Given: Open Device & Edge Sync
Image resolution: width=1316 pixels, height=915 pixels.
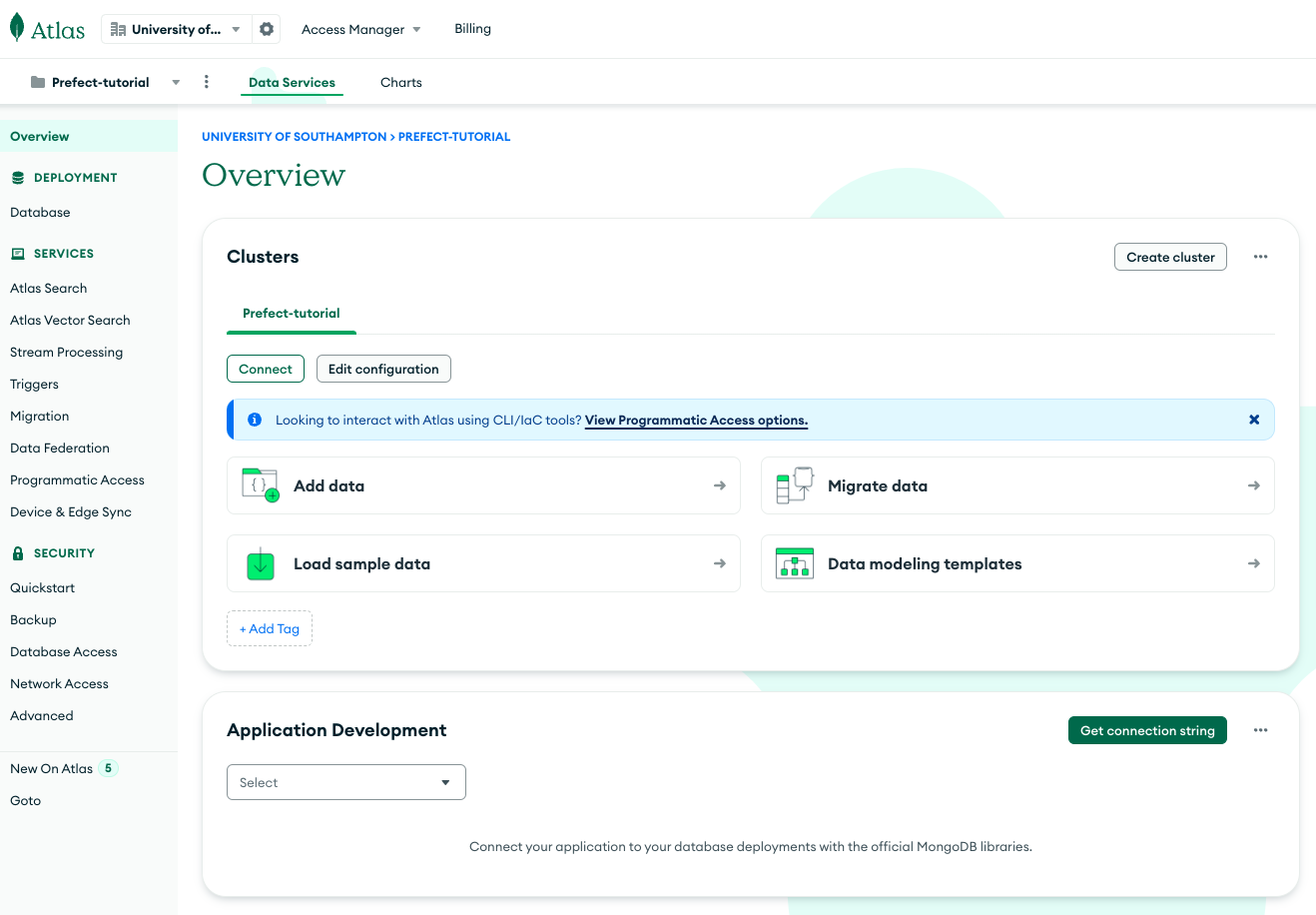Looking at the screenshot, I should coord(70,511).
